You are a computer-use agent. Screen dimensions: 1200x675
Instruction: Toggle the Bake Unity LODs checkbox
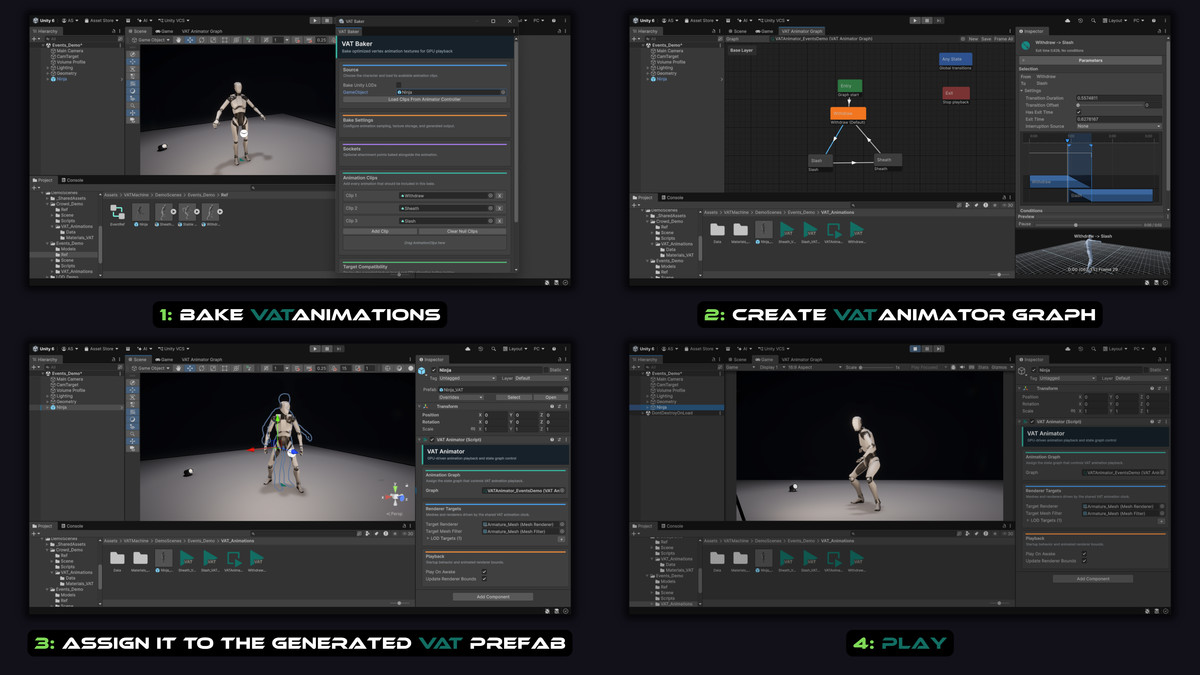[x=398, y=85]
